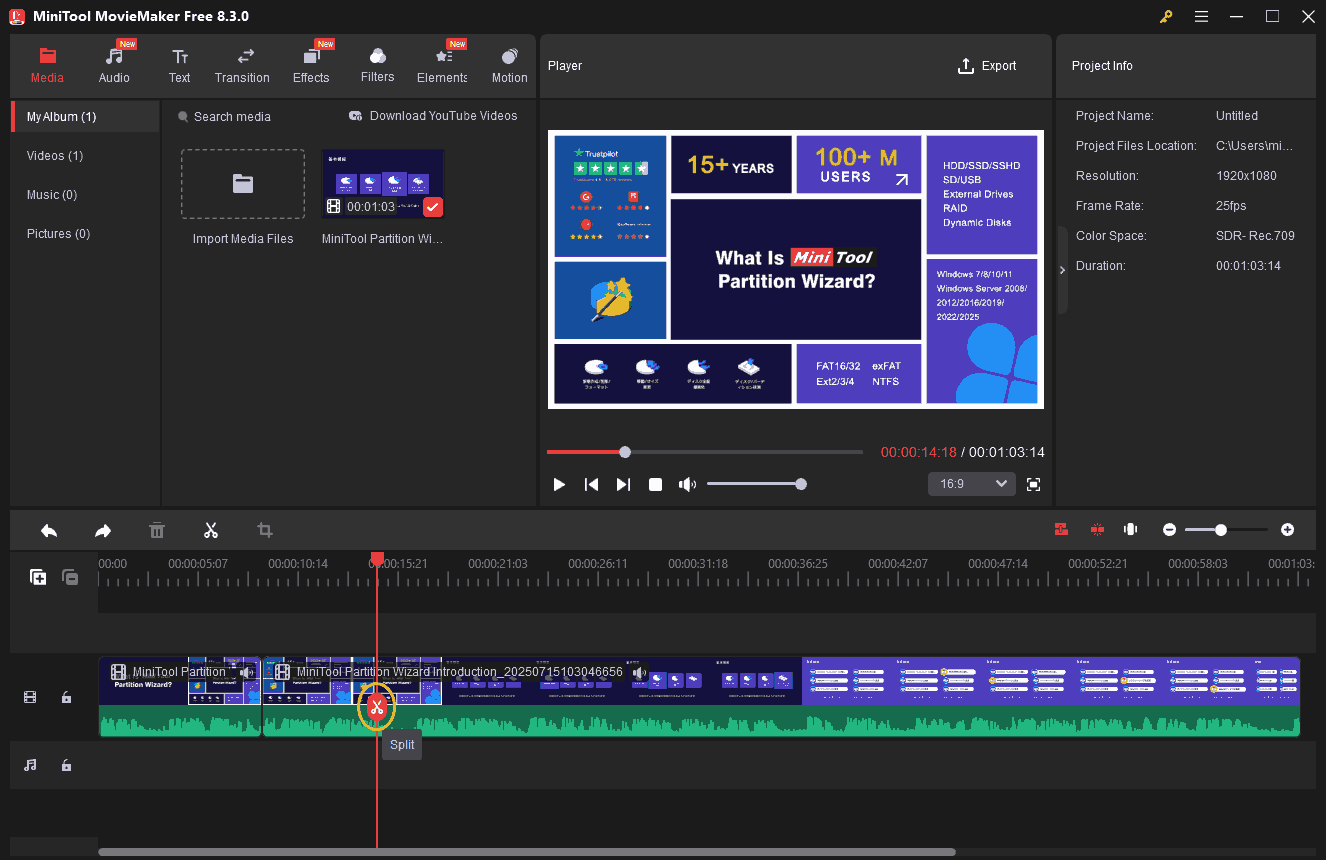Click the music track note icon
This screenshot has width=1326, height=860.
pos(30,765)
